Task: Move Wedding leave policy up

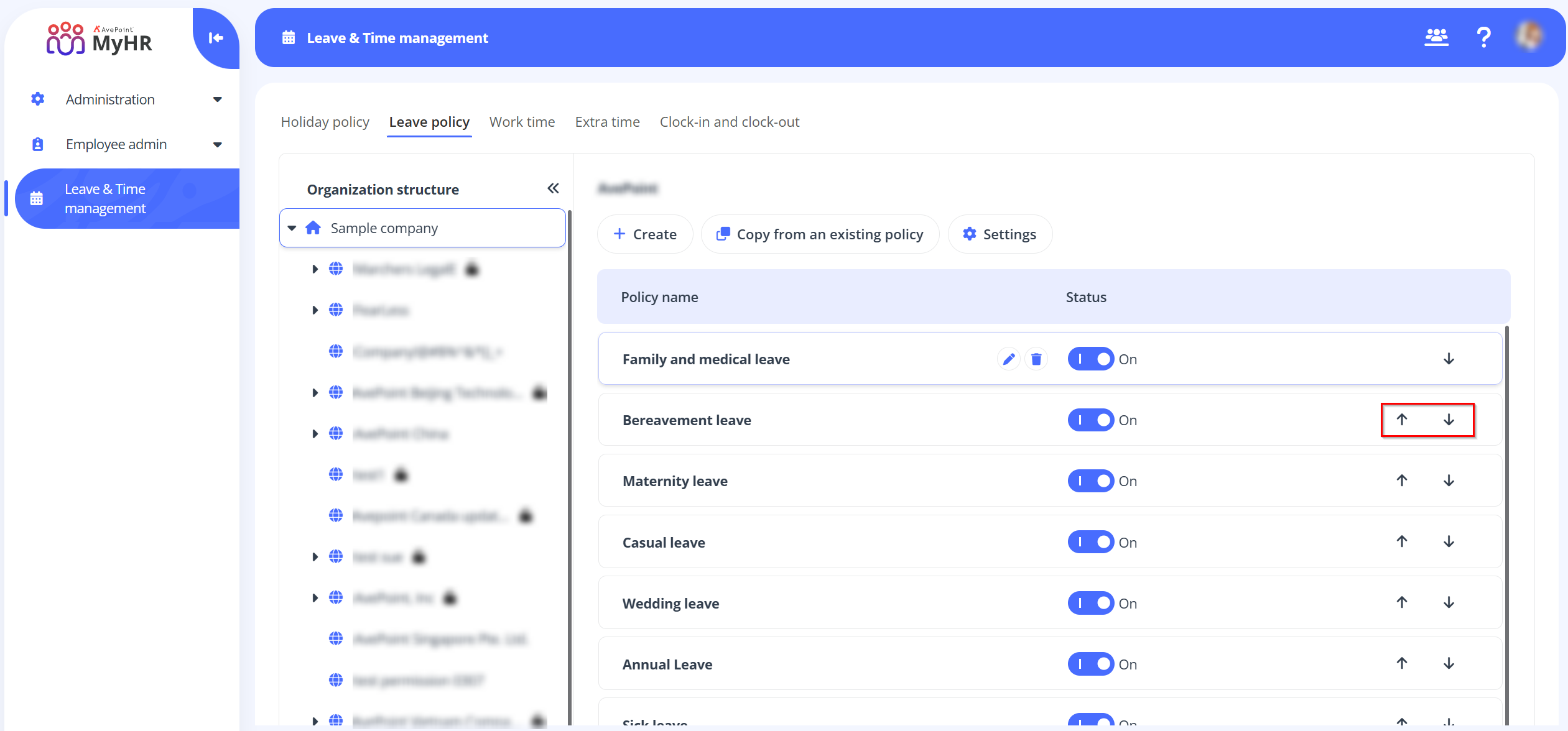Action: [x=1402, y=602]
